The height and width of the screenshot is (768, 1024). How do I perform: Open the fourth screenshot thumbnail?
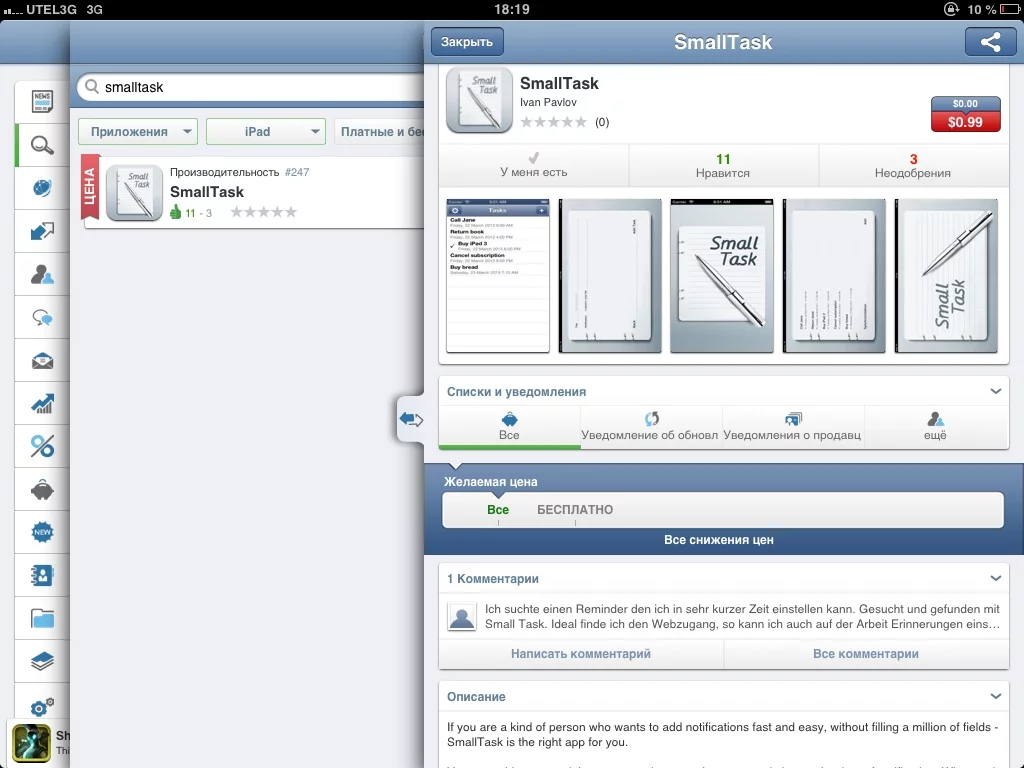pos(834,276)
